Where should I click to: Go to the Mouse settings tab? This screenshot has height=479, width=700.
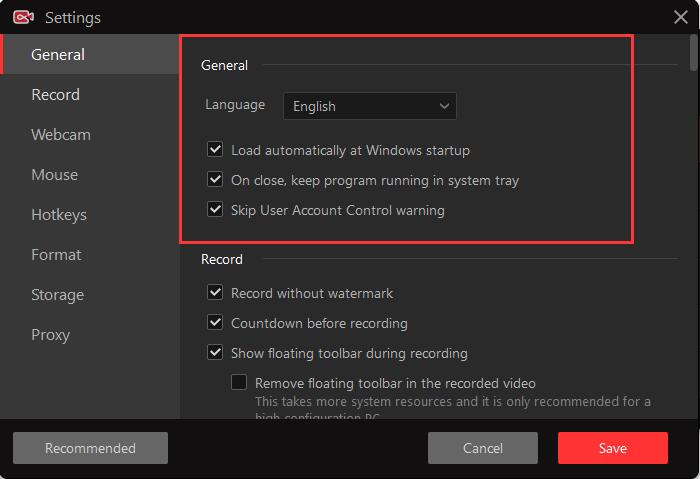(x=89, y=175)
